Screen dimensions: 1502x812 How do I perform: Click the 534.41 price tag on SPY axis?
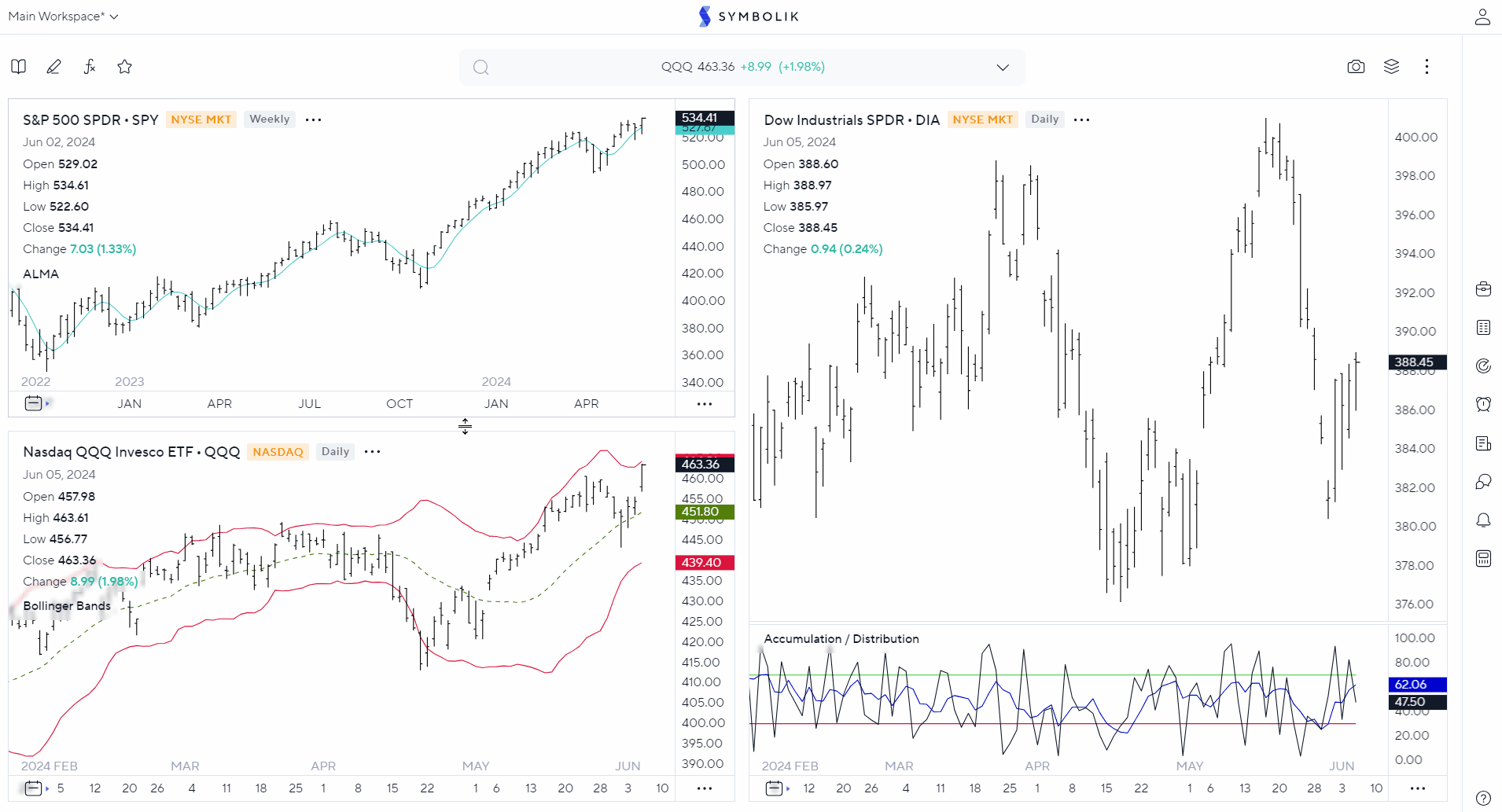coord(705,118)
